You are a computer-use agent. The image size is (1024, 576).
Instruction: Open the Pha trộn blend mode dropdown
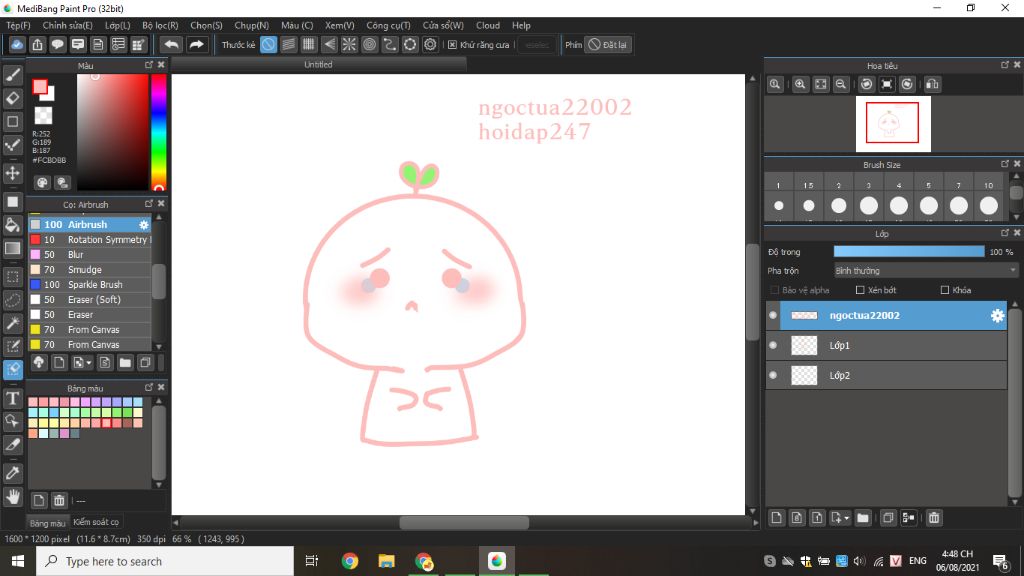pos(925,270)
